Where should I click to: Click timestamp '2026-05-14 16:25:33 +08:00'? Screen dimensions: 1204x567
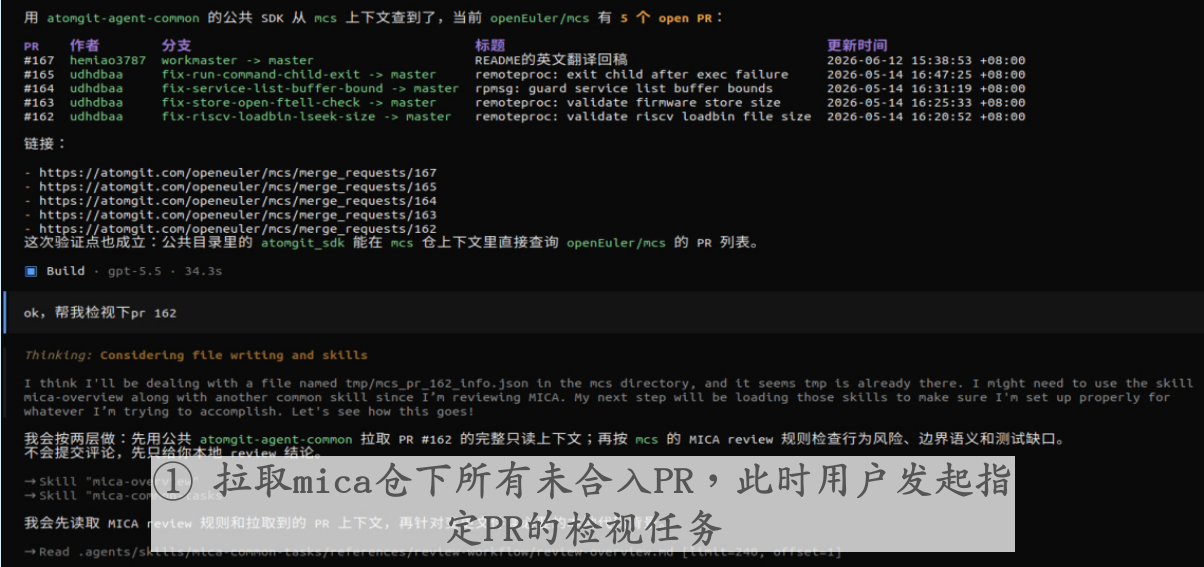[926, 102]
